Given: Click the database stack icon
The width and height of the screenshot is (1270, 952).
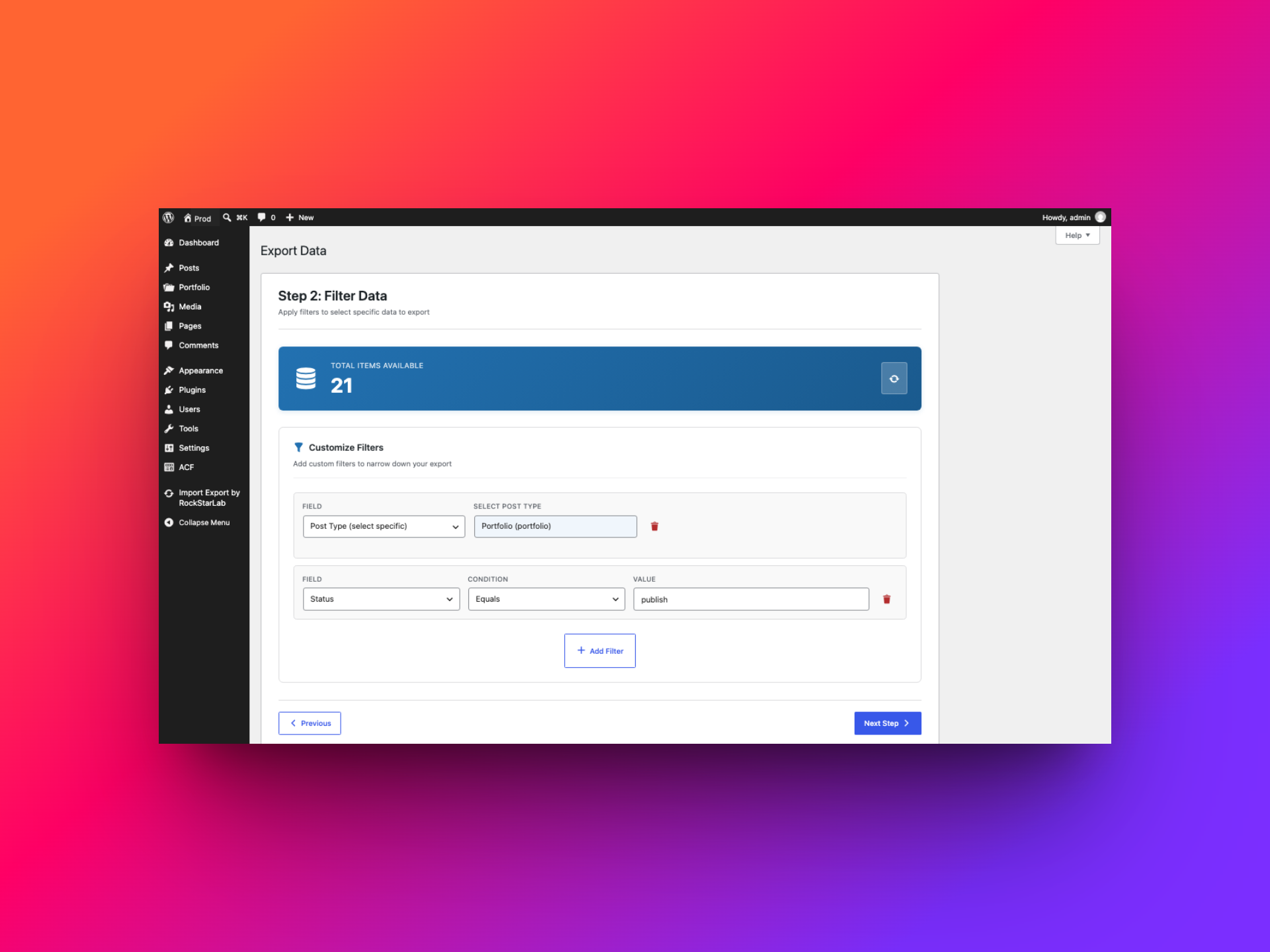Looking at the screenshot, I should [x=306, y=378].
